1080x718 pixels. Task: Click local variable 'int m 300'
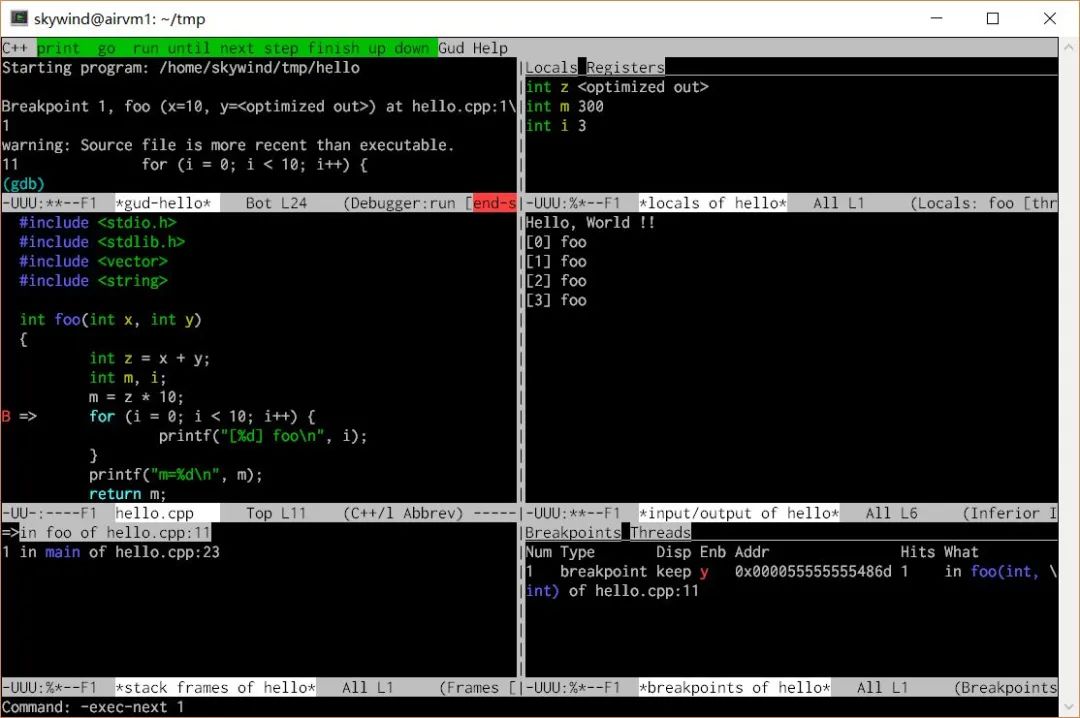click(x=565, y=106)
